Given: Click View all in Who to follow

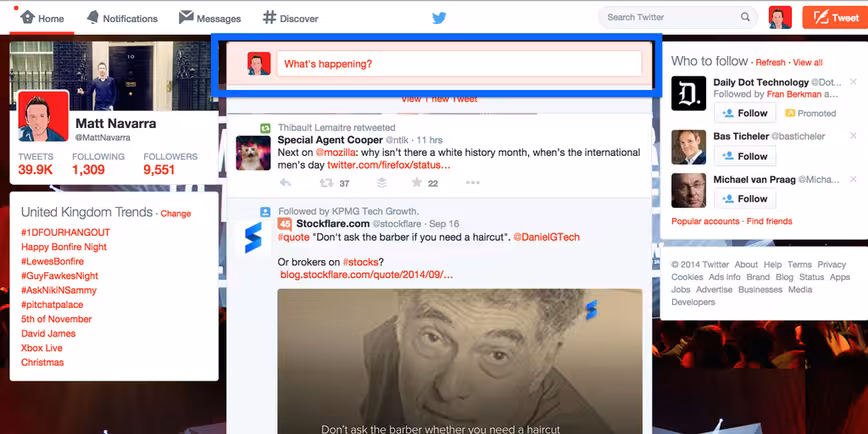Looking at the screenshot, I should (x=808, y=63).
